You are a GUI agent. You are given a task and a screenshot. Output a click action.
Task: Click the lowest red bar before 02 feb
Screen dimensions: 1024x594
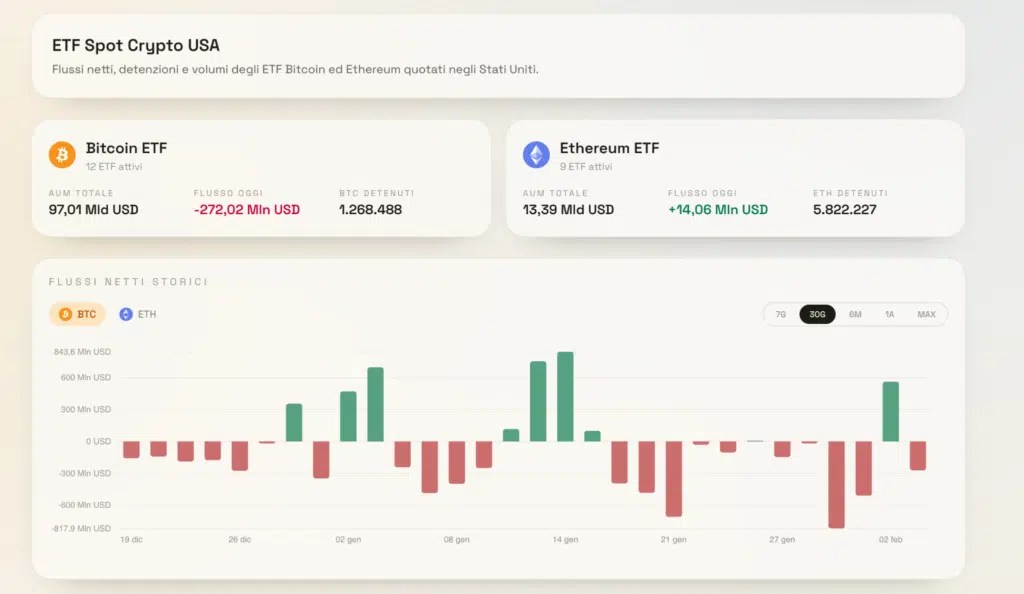click(x=836, y=484)
